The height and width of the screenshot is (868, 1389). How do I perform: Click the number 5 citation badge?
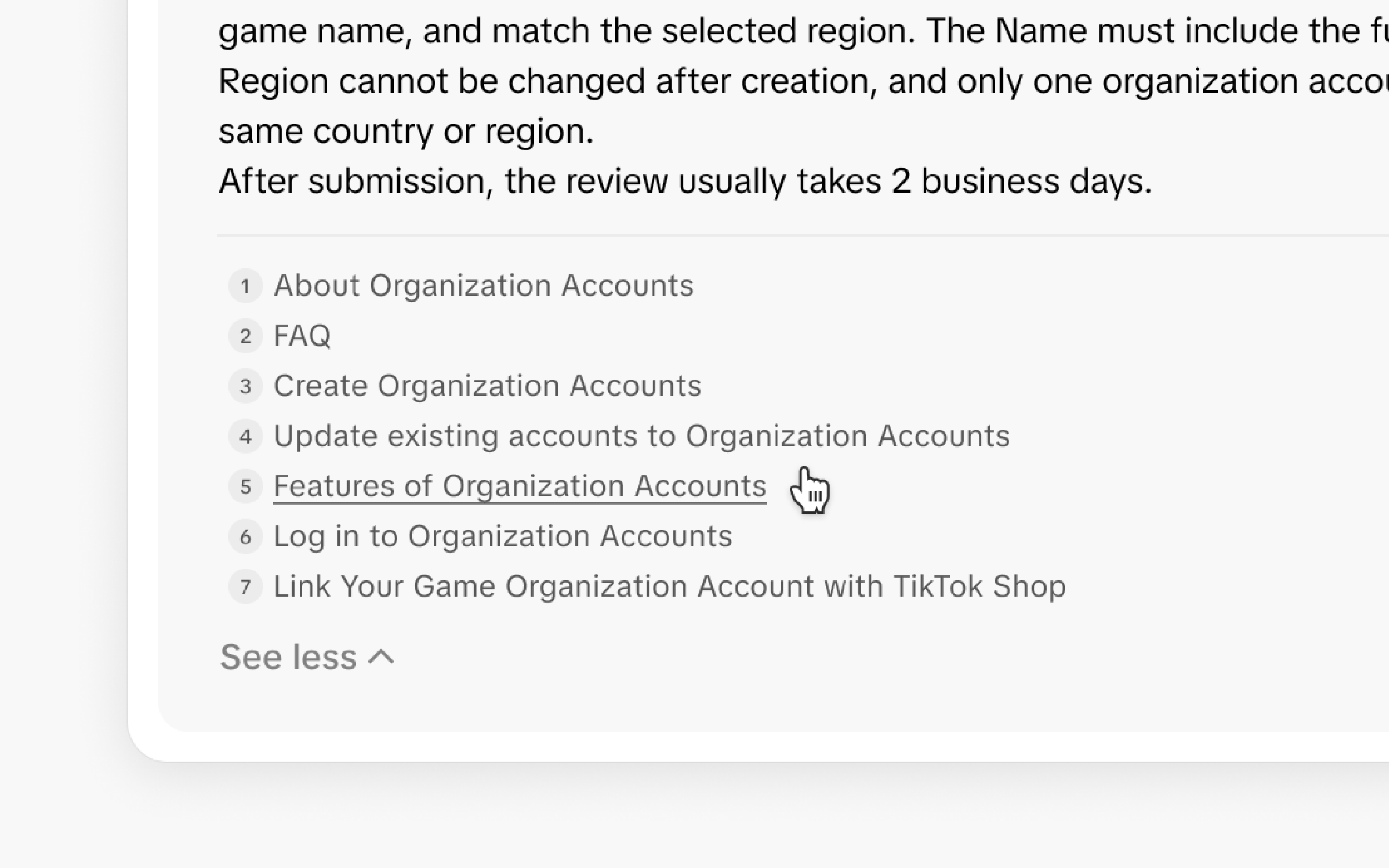pyautogui.click(x=245, y=486)
